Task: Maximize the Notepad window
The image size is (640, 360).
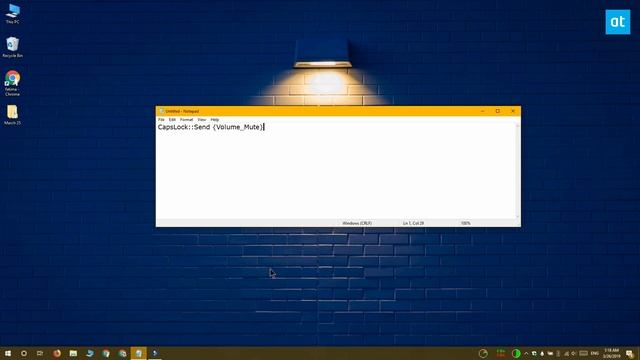Action: click(498, 111)
